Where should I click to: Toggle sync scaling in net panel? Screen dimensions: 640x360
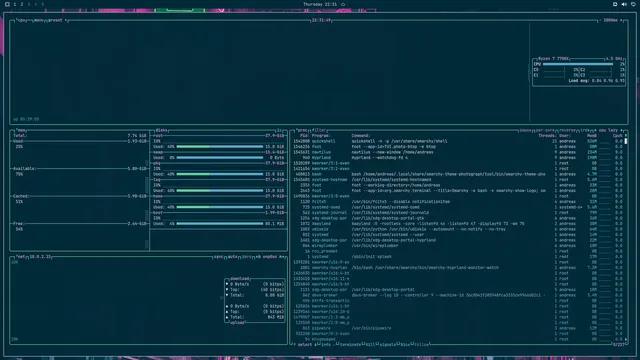tap(218, 257)
